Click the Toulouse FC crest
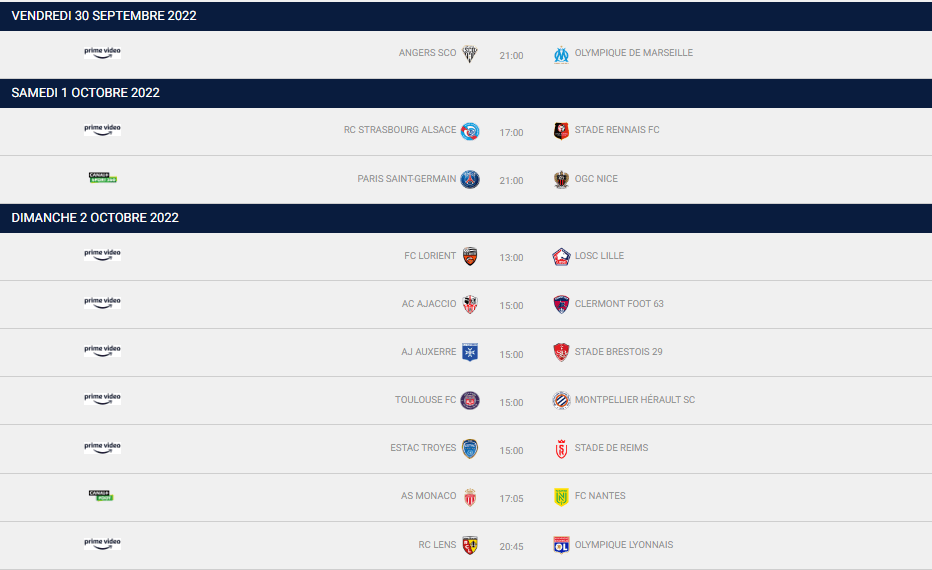The height and width of the screenshot is (570, 932). [x=470, y=401]
